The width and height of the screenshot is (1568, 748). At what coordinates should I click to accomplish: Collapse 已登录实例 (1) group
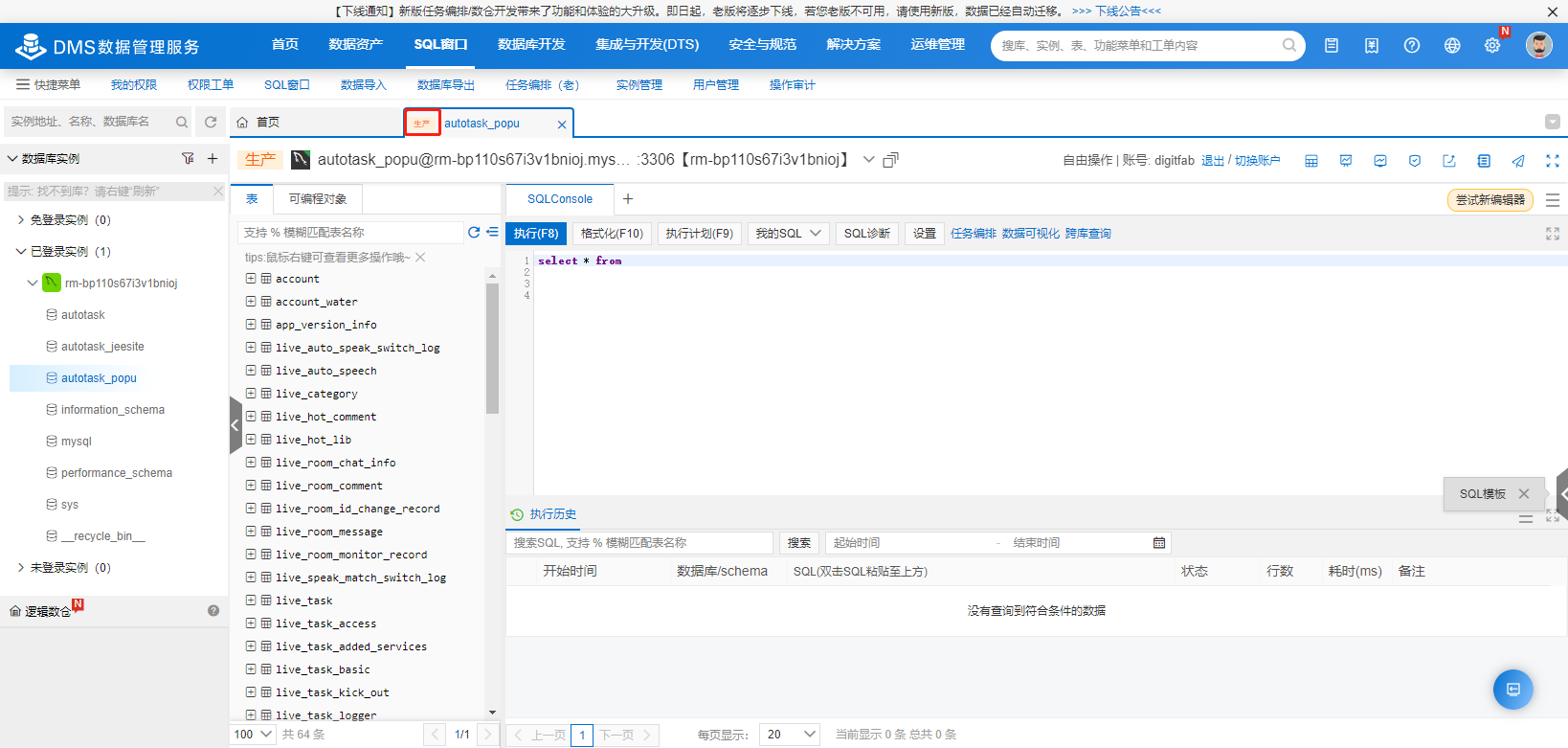[21, 252]
